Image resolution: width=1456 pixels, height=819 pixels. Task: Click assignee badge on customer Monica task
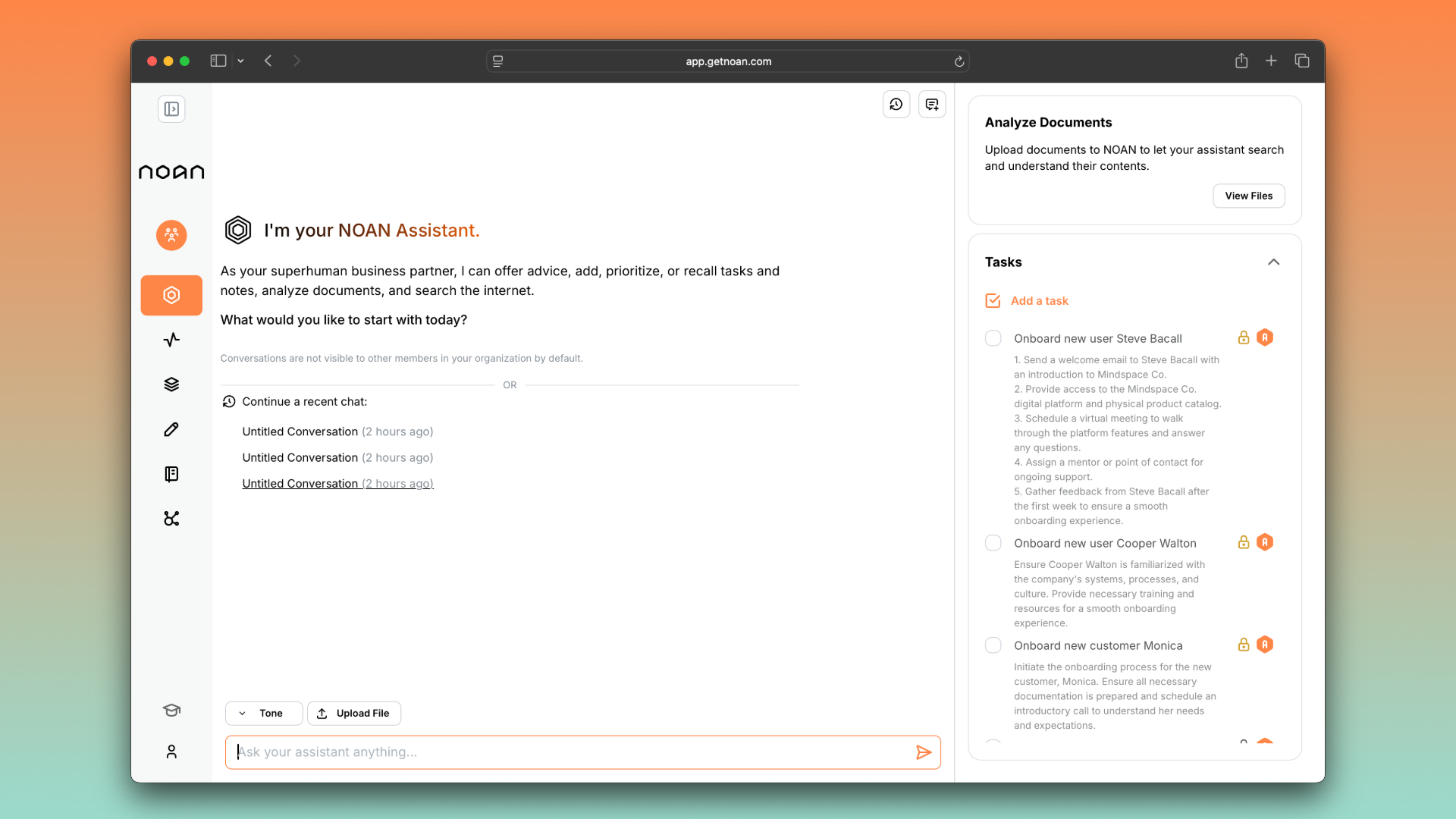pos(1265,645)
